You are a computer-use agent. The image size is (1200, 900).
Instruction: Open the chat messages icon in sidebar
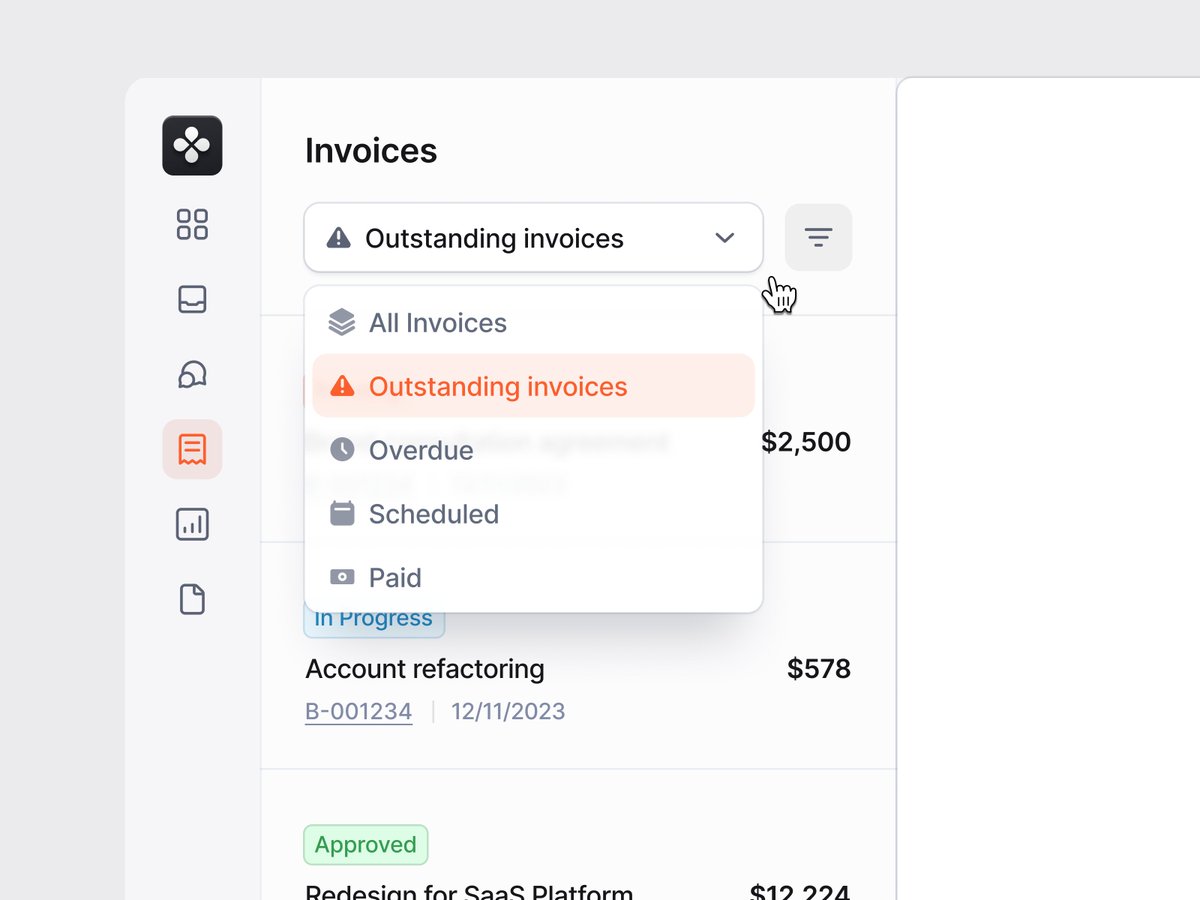192,374
